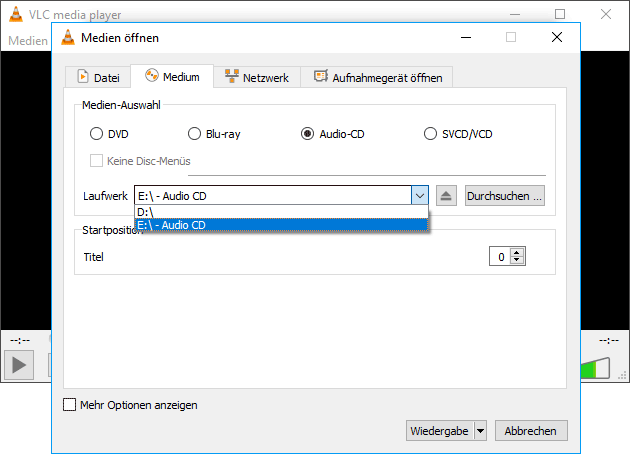Choose D:\ from the drive list
The width and height of the screenshot is (630, 454).
click(x=281, y=212)
